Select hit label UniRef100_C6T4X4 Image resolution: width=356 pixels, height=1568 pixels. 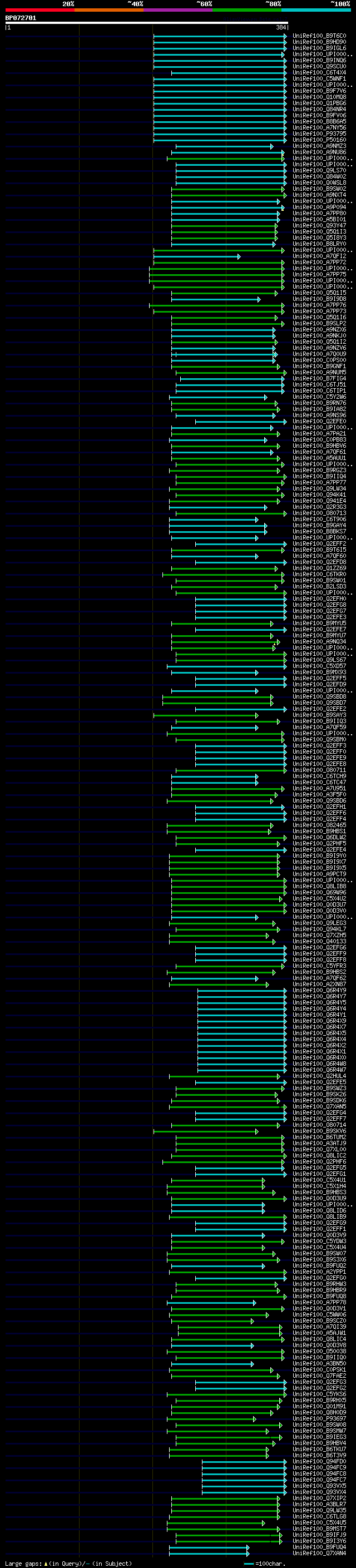[x=319, y=72]
